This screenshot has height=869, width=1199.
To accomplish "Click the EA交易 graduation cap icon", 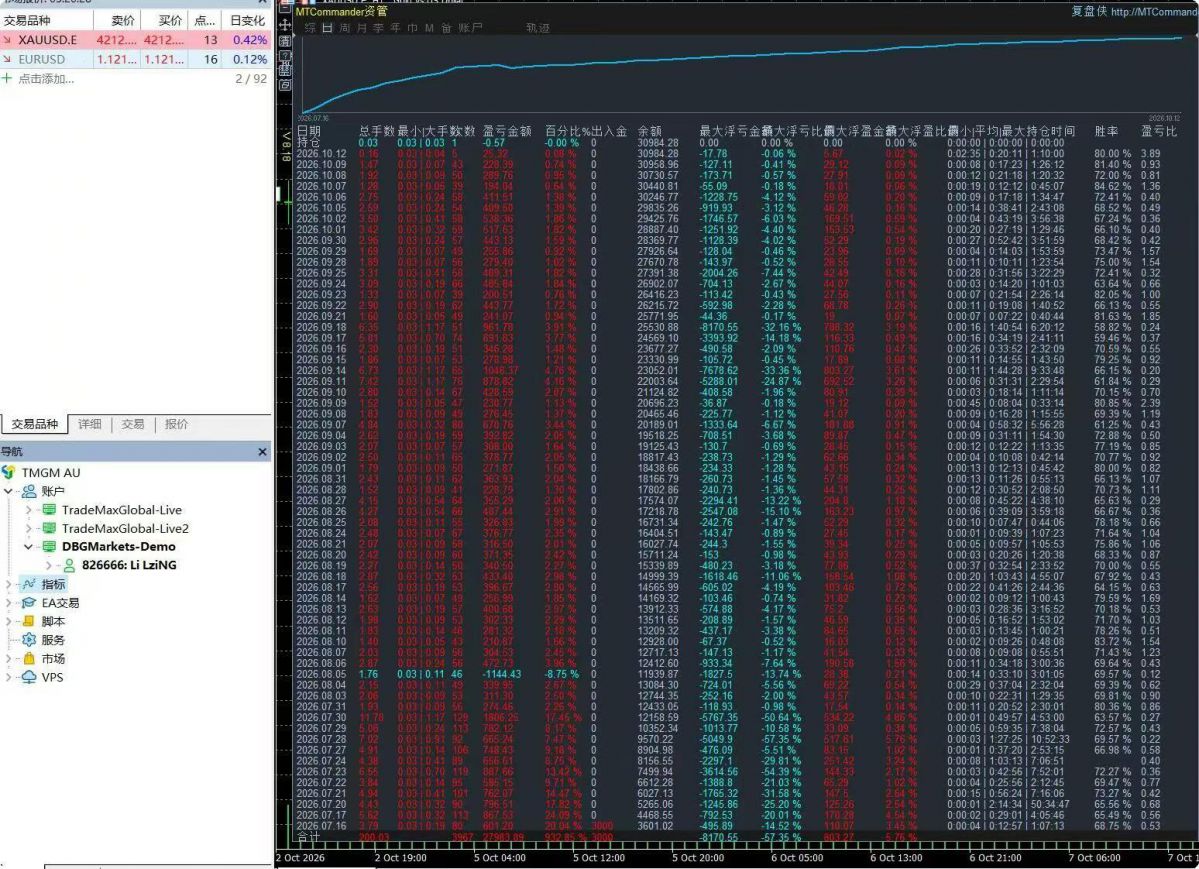I will pyautogui.click(x=29, y=603).
